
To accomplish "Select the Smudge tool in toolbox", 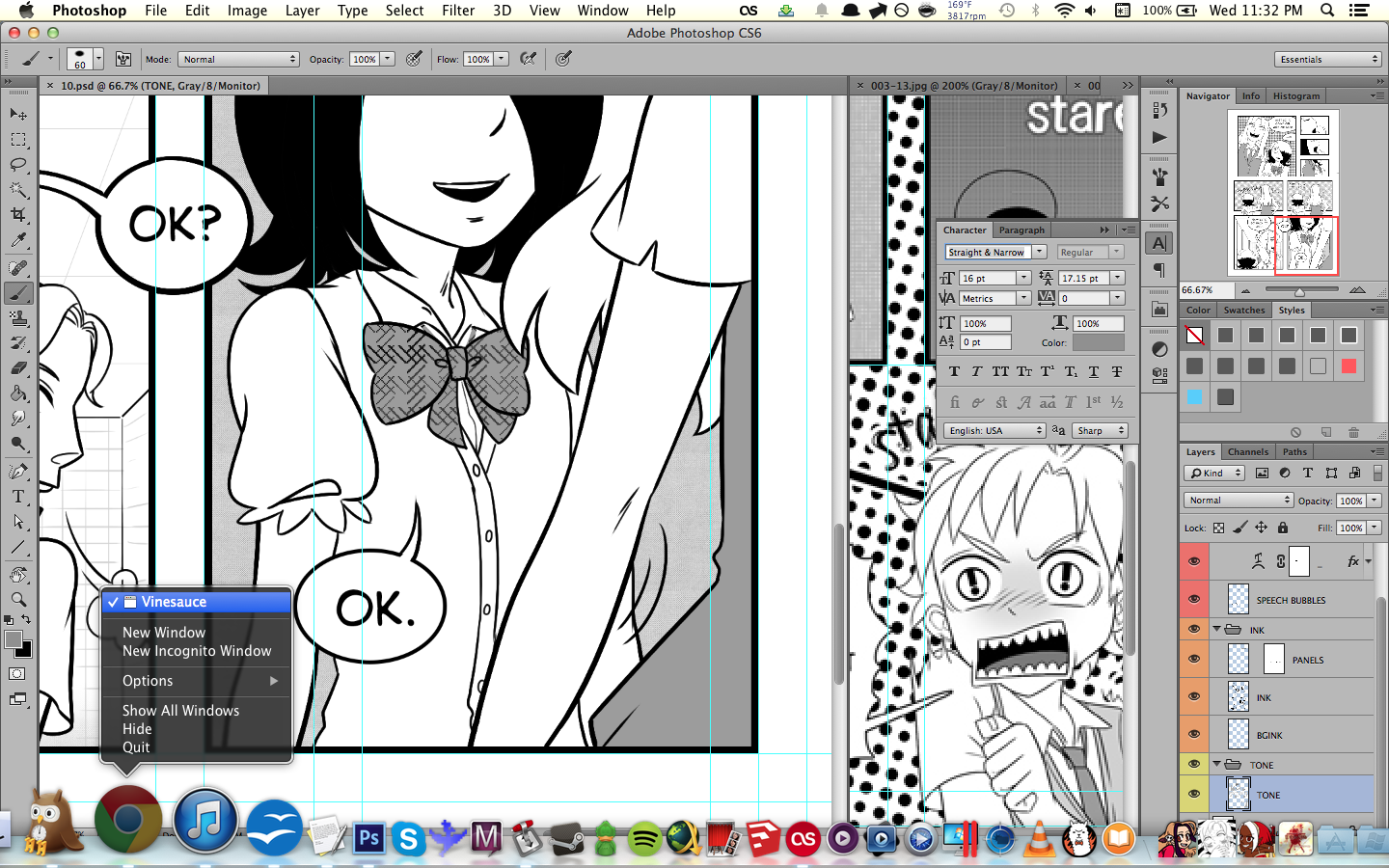I will [x=18, y=419].
